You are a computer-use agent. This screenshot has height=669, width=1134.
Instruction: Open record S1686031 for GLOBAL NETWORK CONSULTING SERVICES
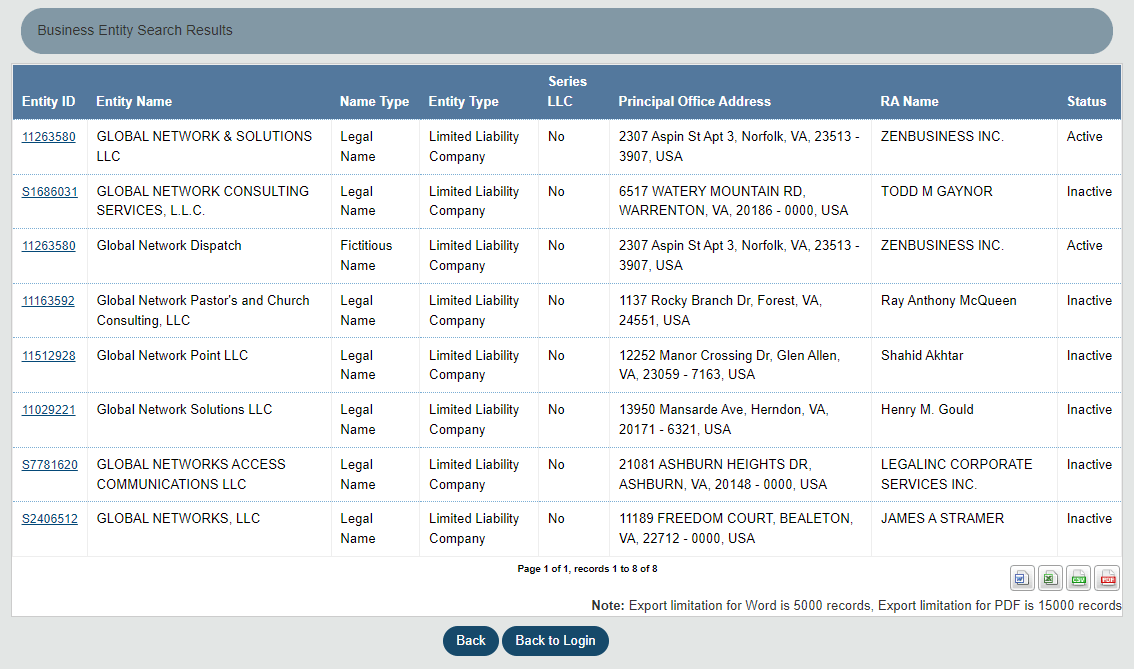pos(49,191)
